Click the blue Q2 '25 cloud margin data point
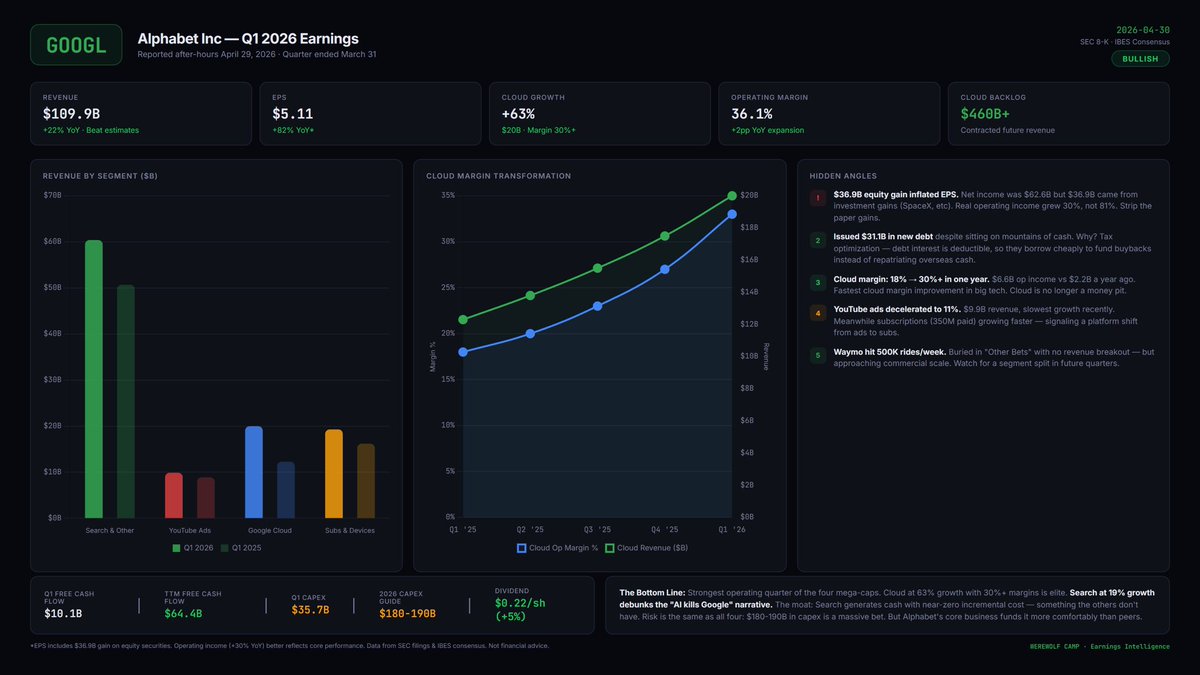This screenshot has height=675, width=1200. pyautogui.click(x=530, y=333)
